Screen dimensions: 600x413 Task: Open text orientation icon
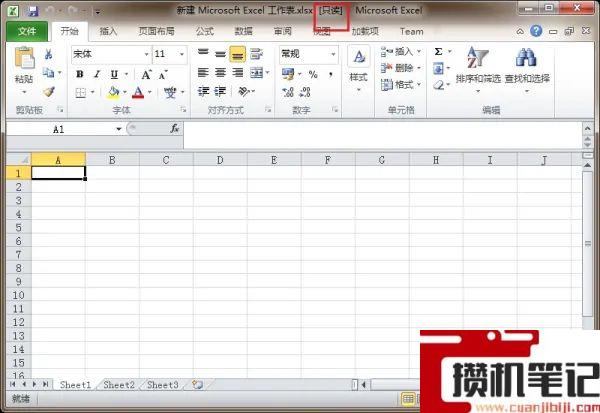(244, 91)
